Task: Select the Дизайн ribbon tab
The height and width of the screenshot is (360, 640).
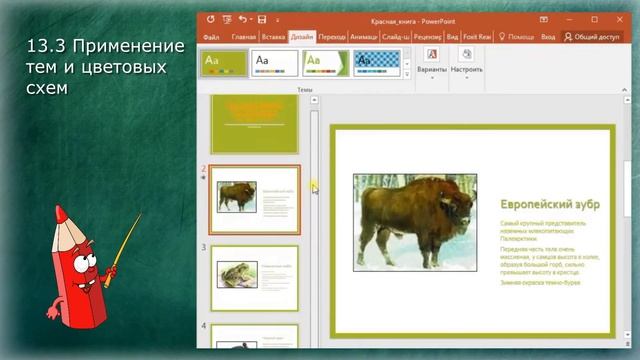Action: pos(302,37)
